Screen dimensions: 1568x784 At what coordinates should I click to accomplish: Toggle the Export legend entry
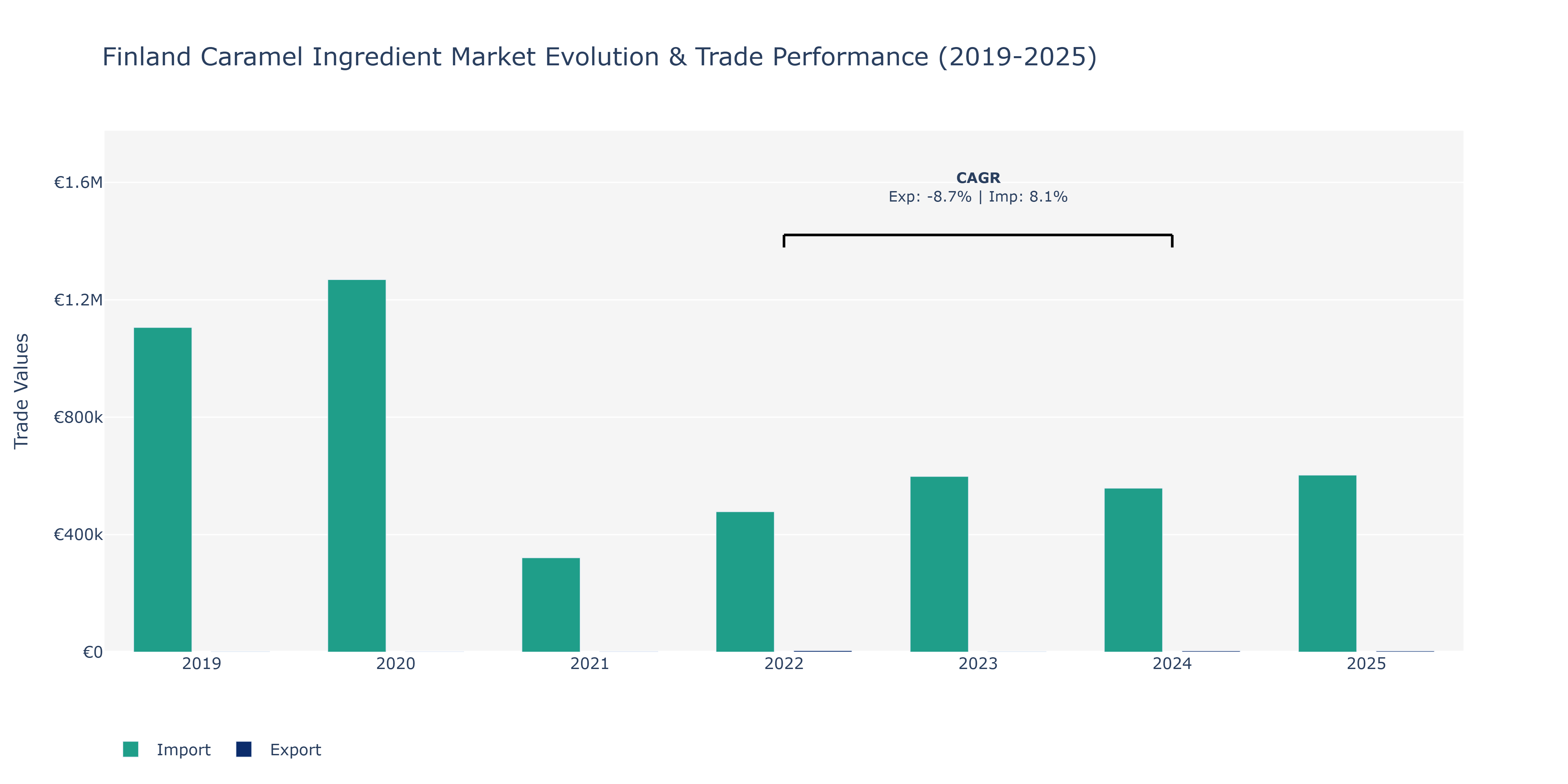[279, 749]
